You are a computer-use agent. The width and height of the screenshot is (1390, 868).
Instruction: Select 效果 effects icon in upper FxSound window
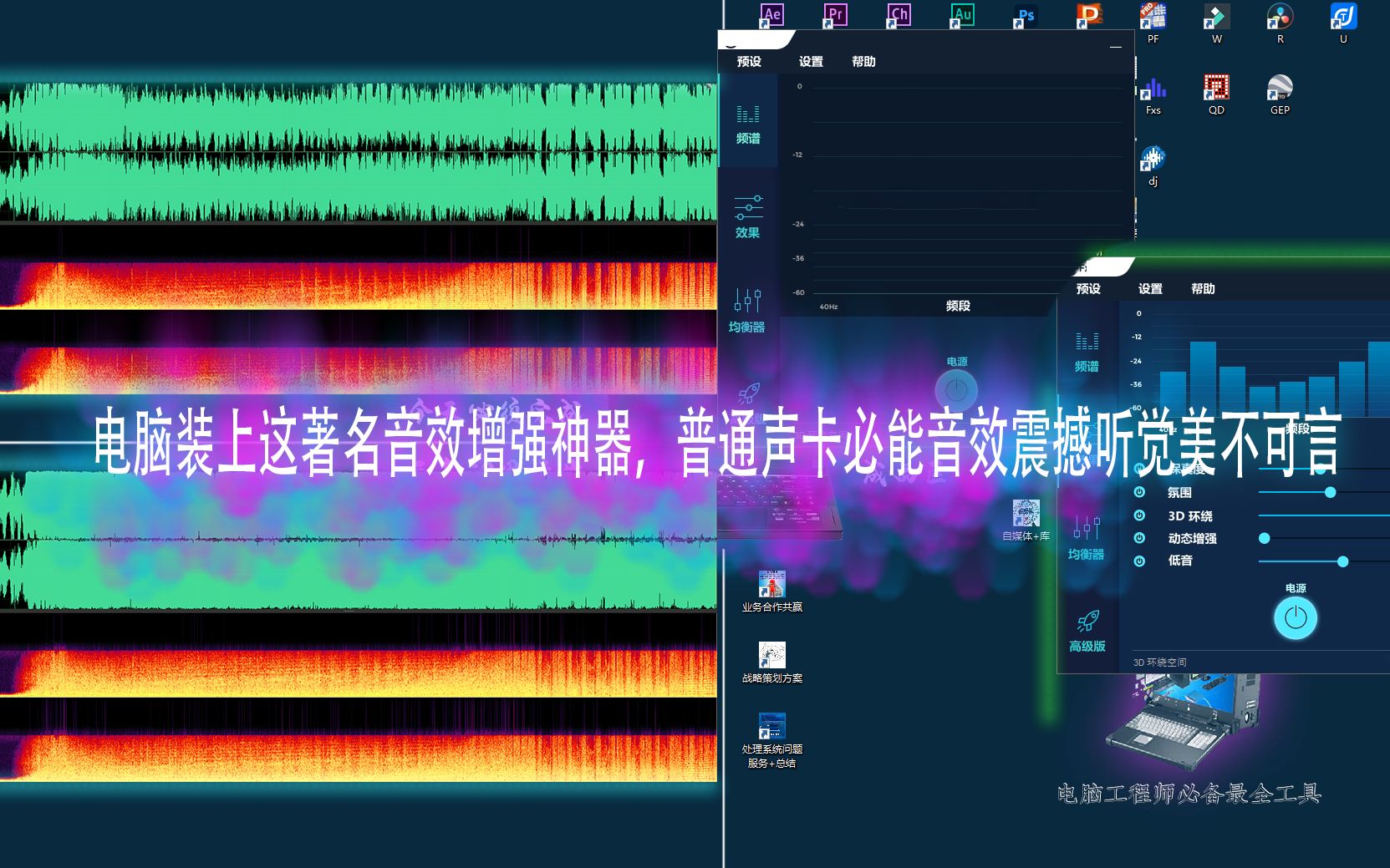pyautogui.click(x=747, y=217)
